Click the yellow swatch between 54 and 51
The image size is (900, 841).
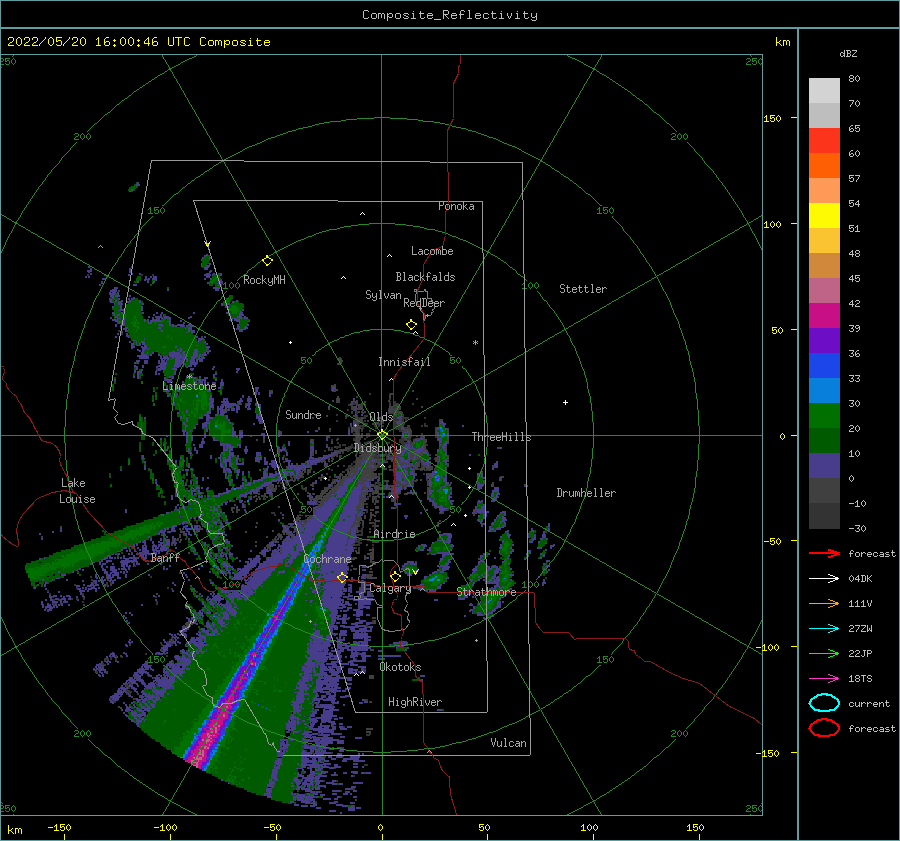click(824, 215)
